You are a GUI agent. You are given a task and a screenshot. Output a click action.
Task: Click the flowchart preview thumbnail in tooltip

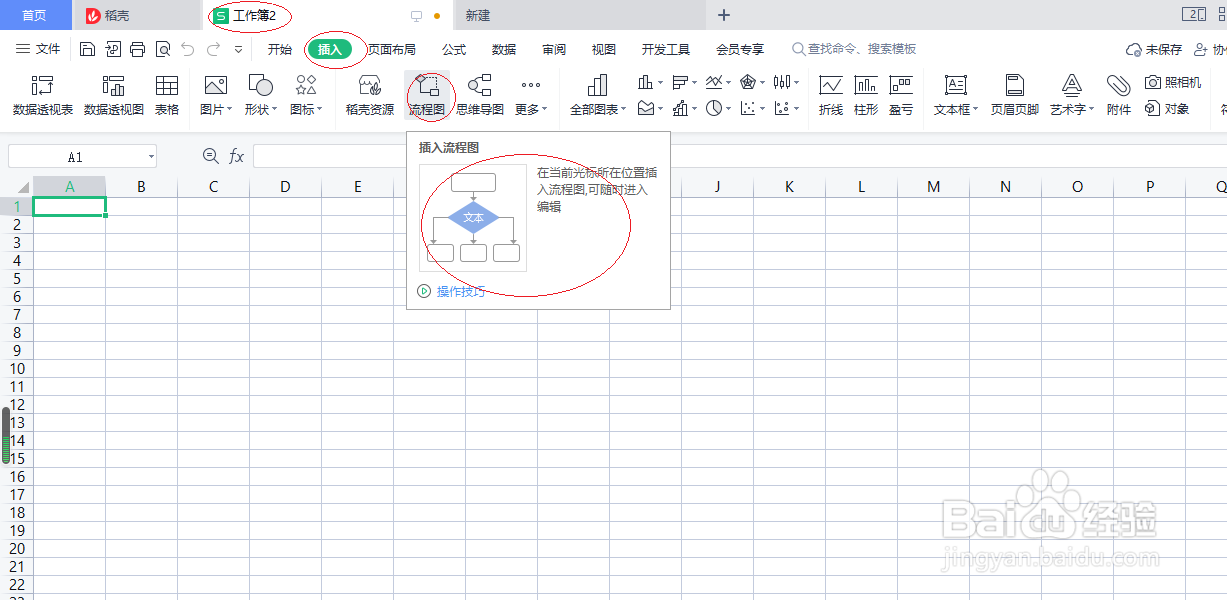(473, 218)
